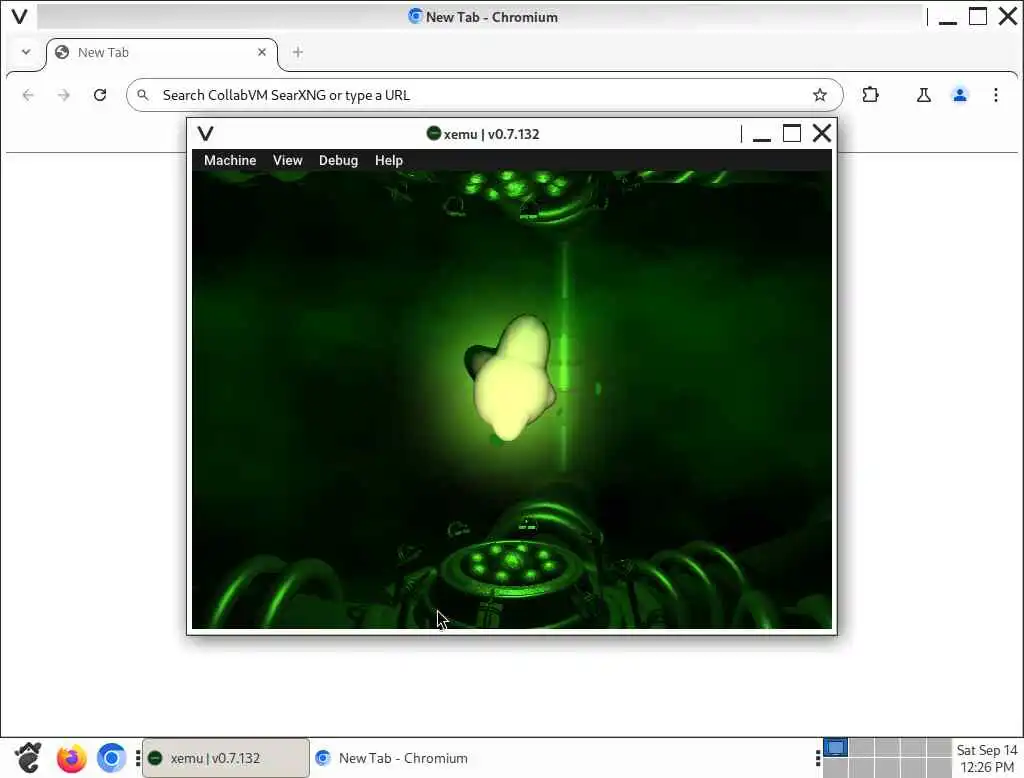Open the tab search chevron in Chromium
The height and width of the screenshot is (778, 1024).
tap(25, 52)
